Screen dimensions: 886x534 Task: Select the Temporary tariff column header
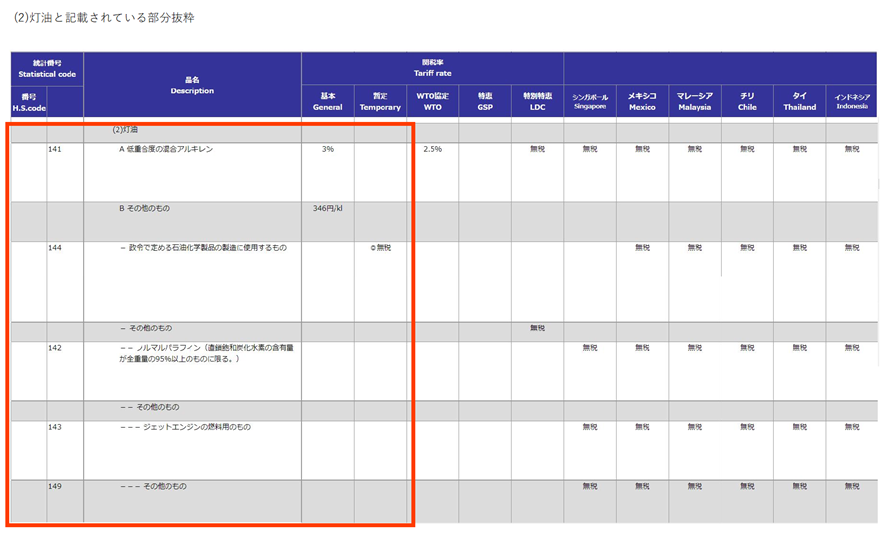point(380,103)
